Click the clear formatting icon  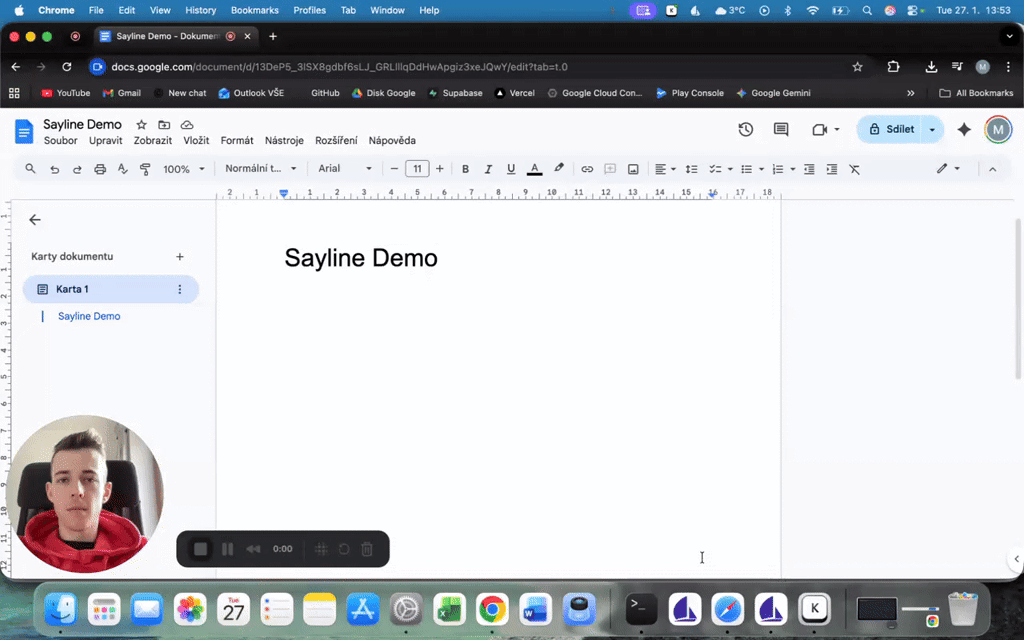(x=854, y=168)
